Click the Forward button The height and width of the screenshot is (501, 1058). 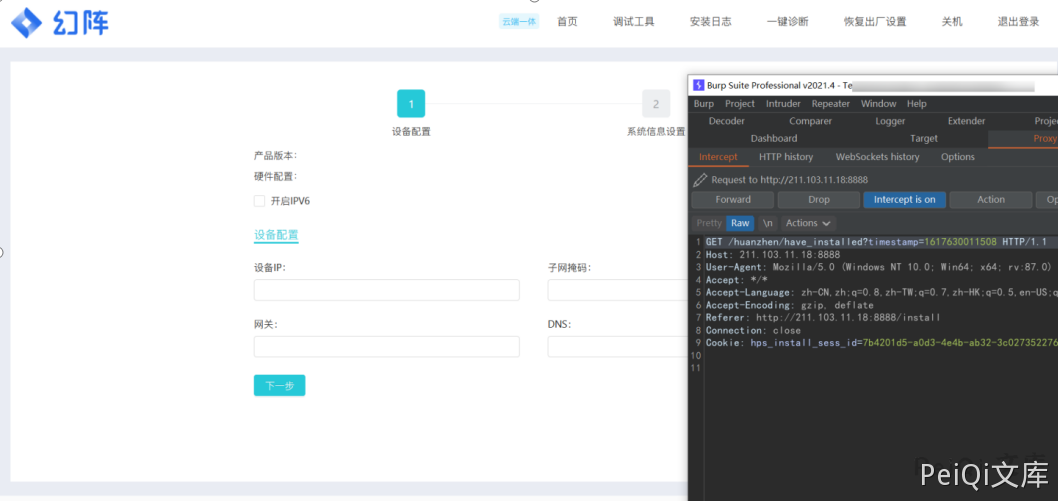coord(732,200)
